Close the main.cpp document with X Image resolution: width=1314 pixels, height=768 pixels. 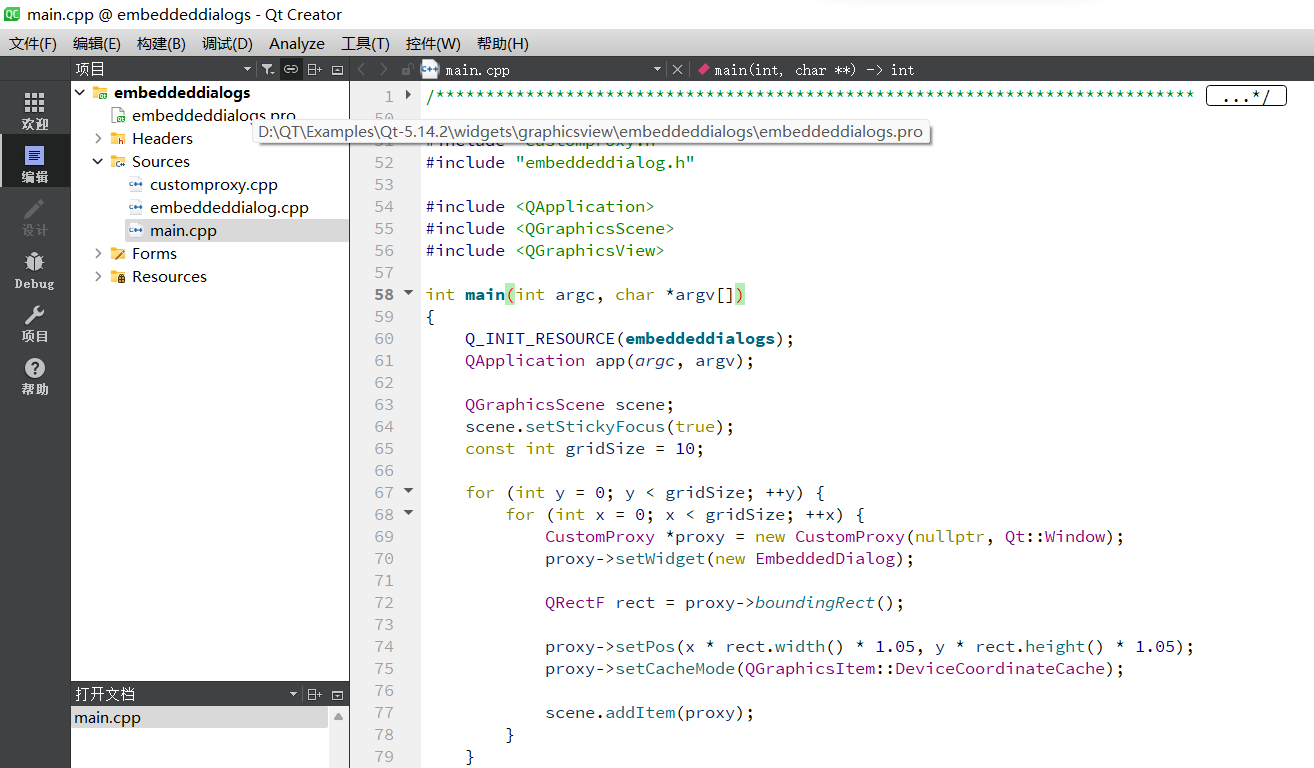[x=677, y=69]
